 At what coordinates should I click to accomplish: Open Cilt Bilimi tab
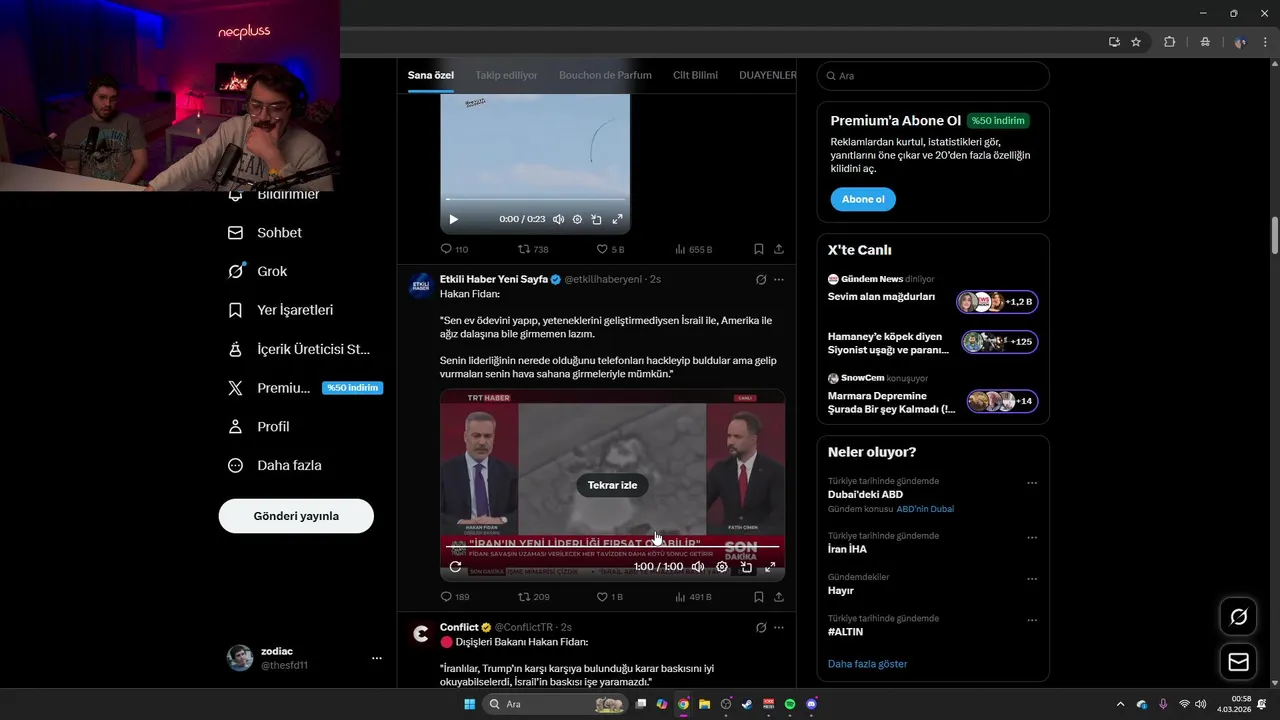(695, 75)
